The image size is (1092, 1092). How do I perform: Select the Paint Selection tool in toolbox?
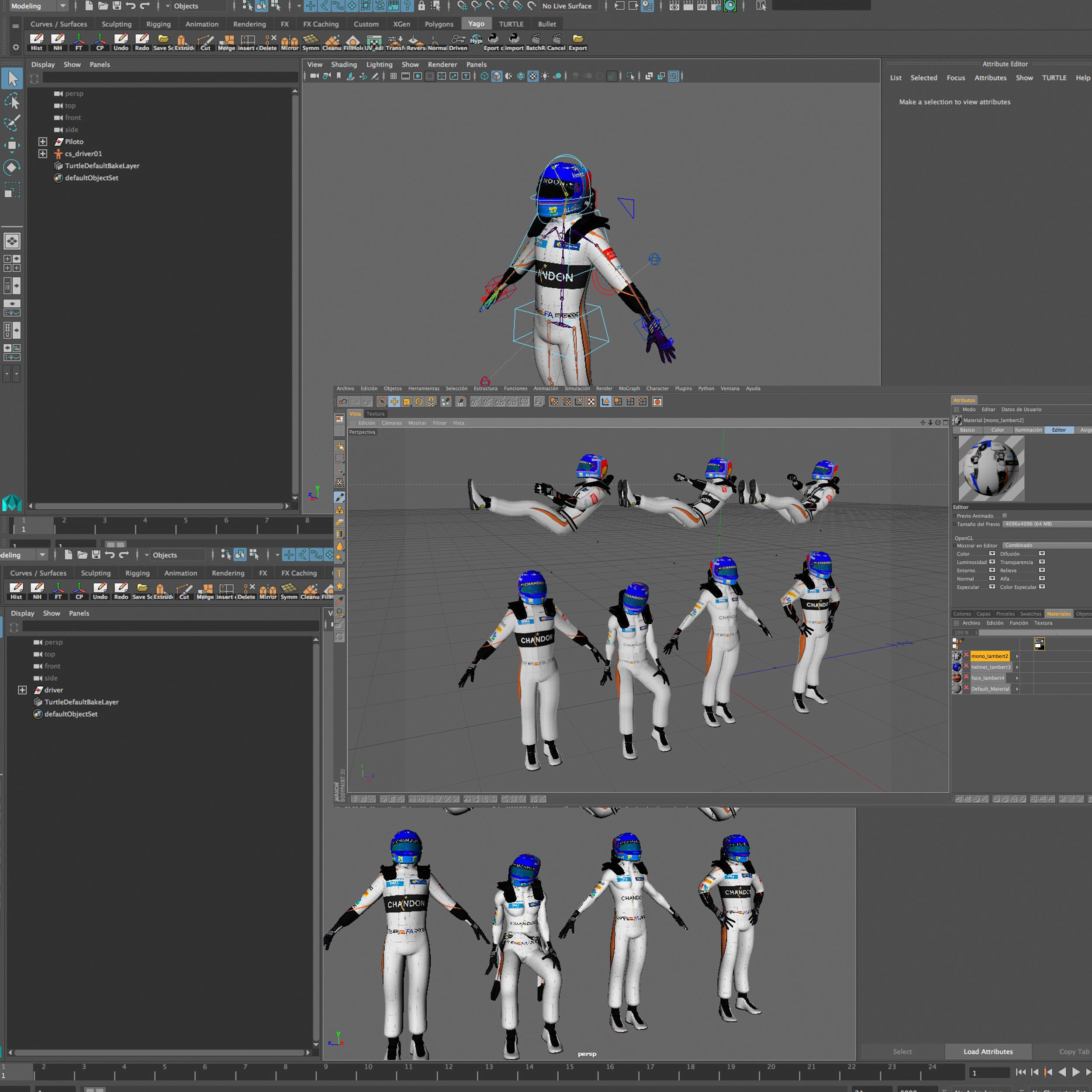tap(12, 122)
